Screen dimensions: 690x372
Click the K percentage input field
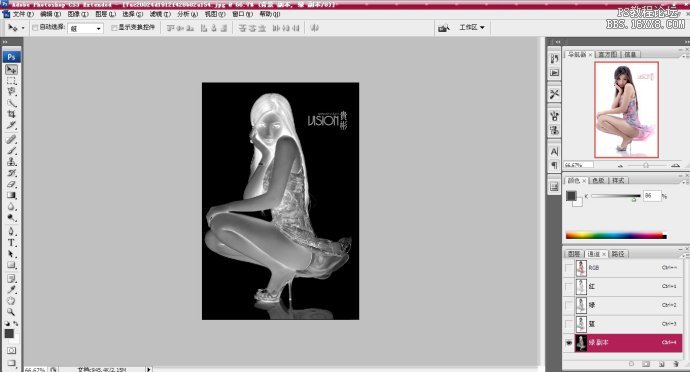[652, 195]
